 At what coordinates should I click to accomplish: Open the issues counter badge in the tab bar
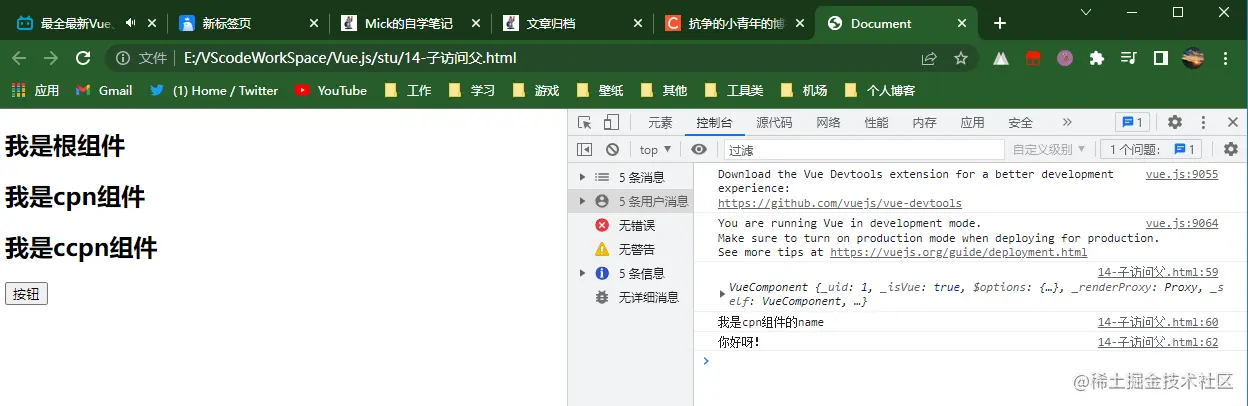point(1133,122)
